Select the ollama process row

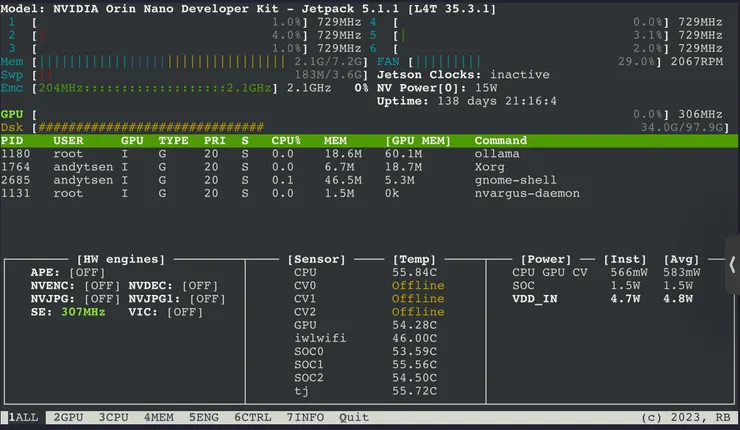click(x=369, y=154)
